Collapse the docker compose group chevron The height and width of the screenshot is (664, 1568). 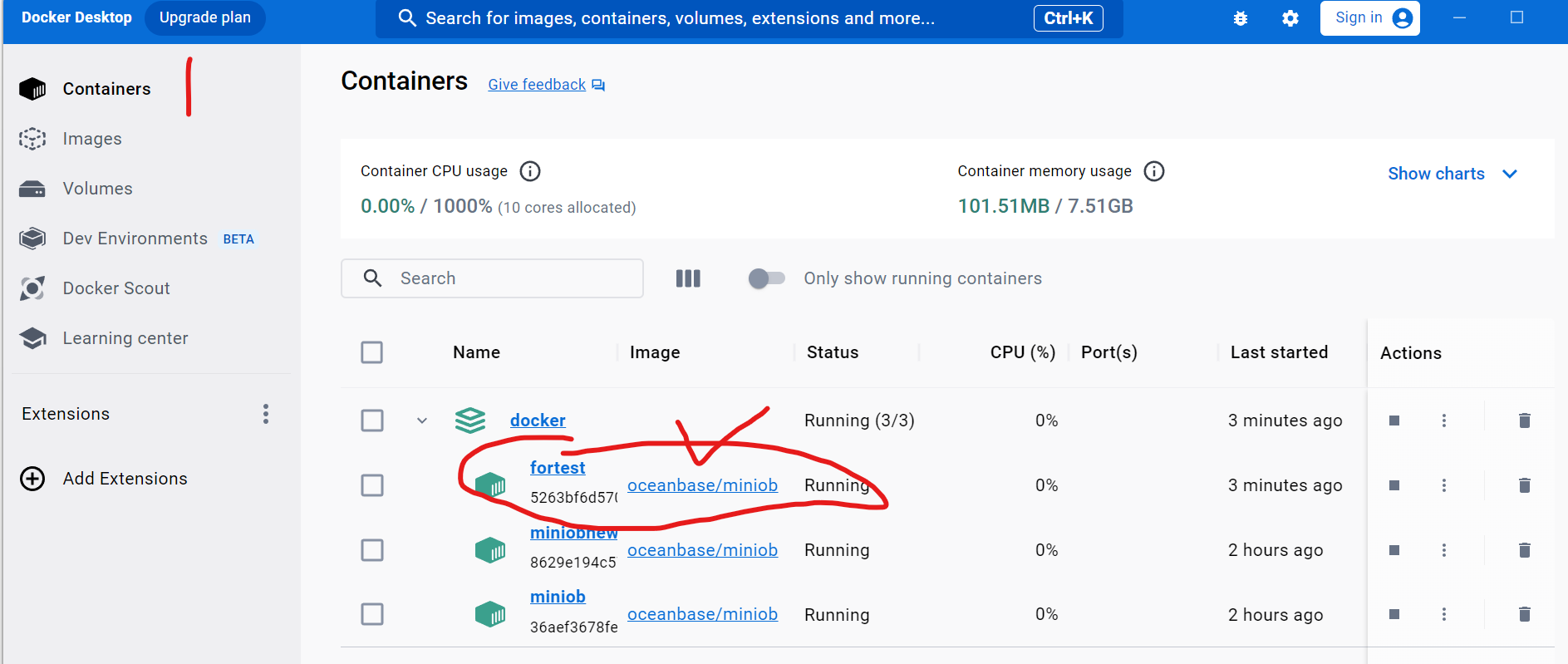(422, 421)
